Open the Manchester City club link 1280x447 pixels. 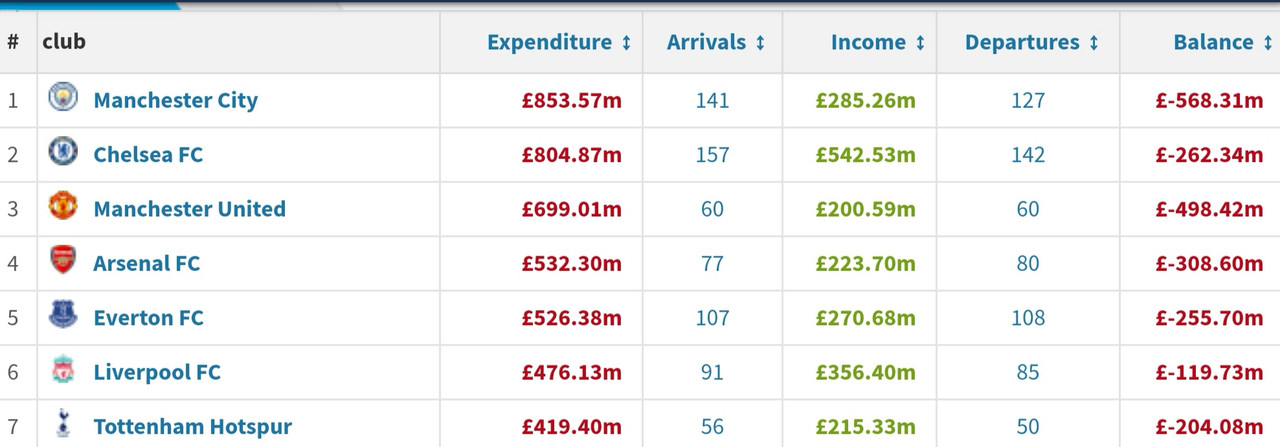[x=175, y=100]
